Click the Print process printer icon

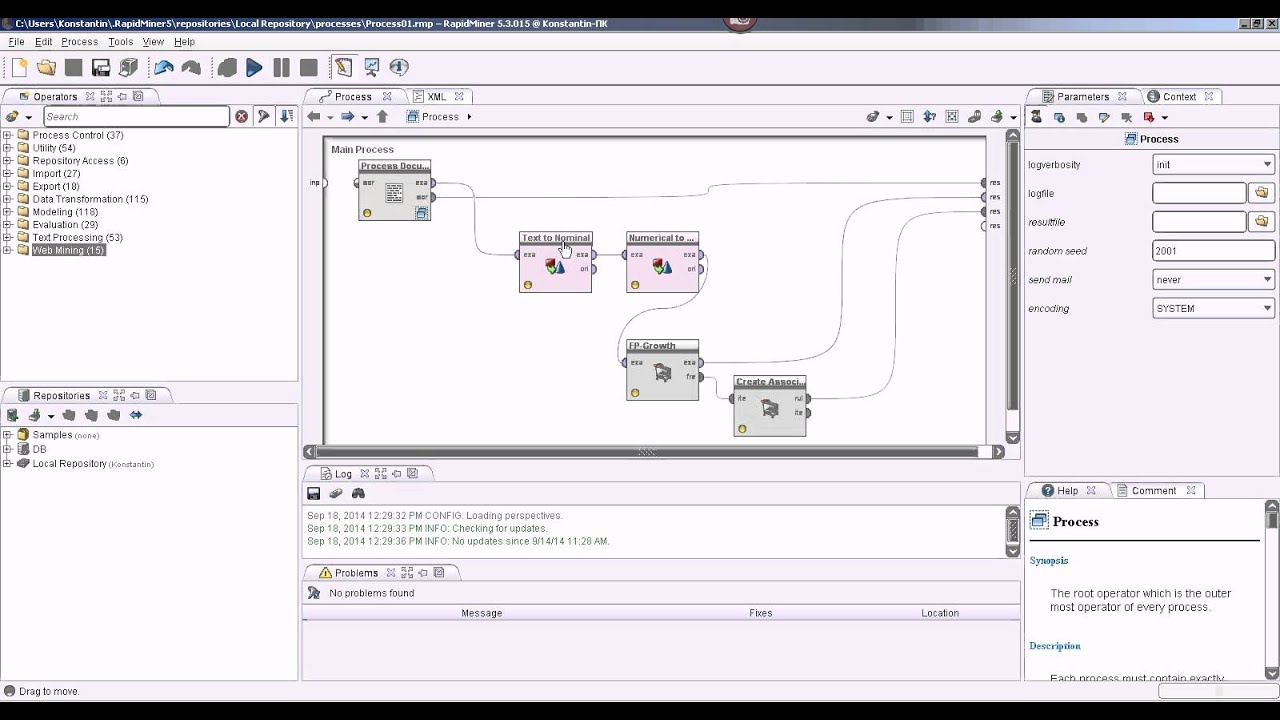pos(128,67)
